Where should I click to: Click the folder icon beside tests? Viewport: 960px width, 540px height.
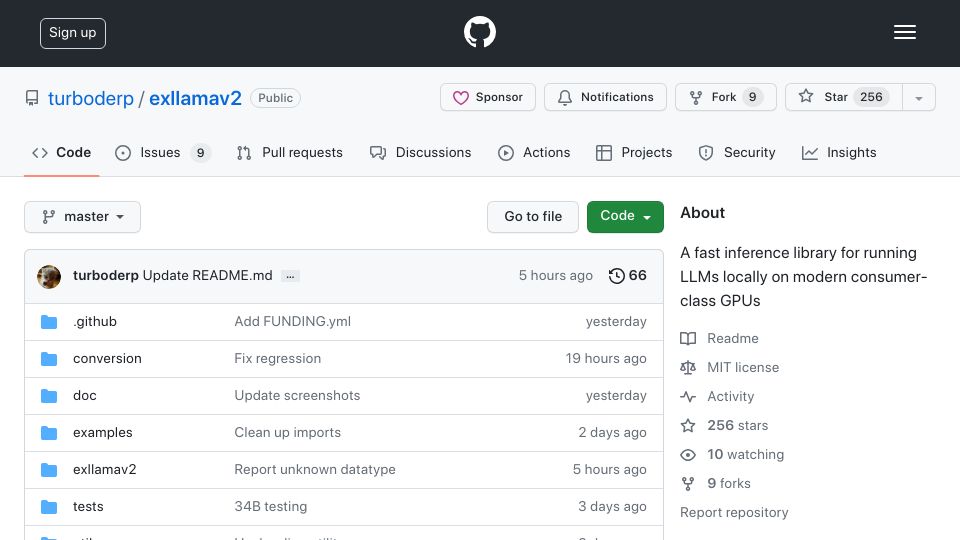49,507
